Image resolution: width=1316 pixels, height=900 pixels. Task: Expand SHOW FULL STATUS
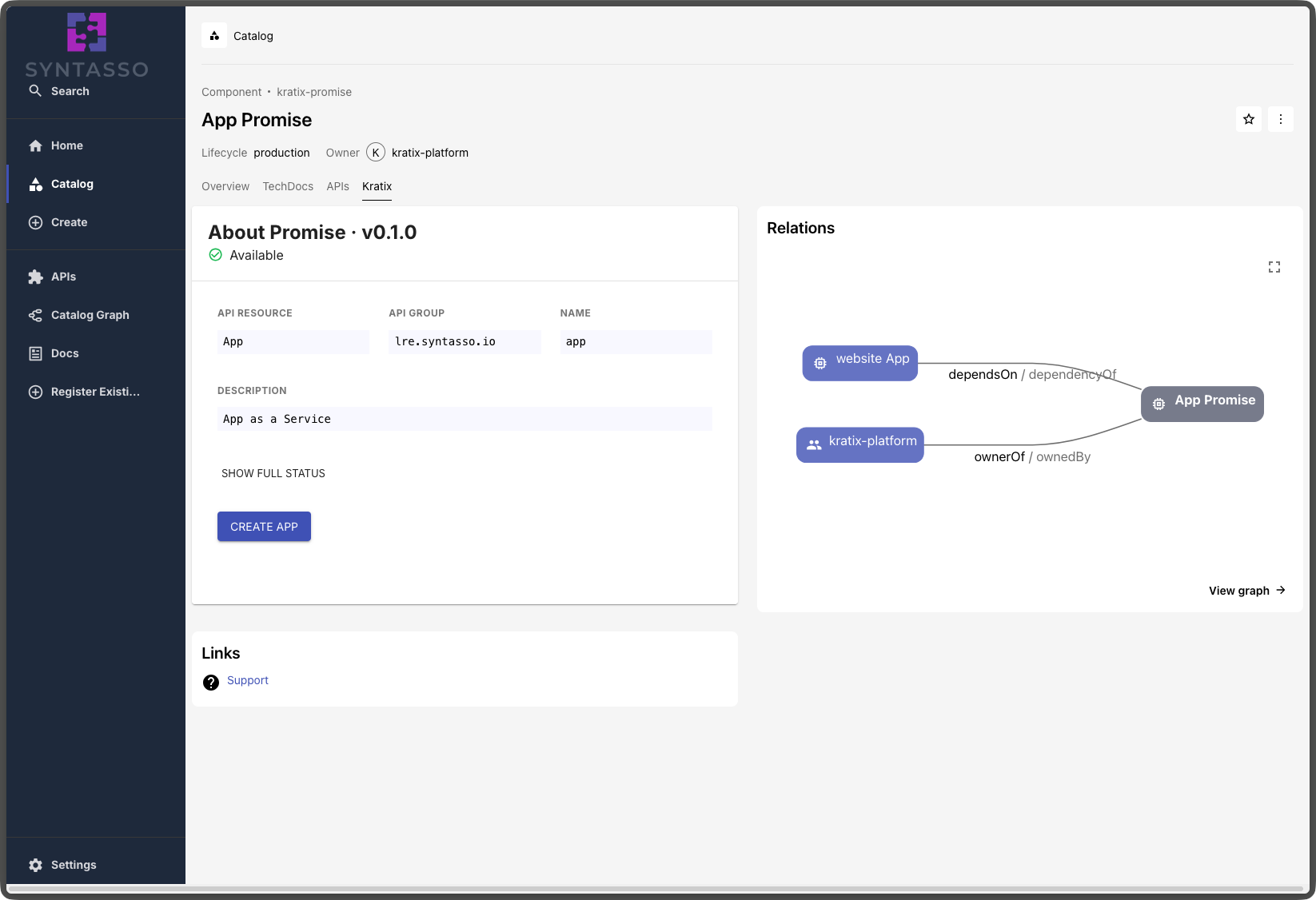point(273,473)
